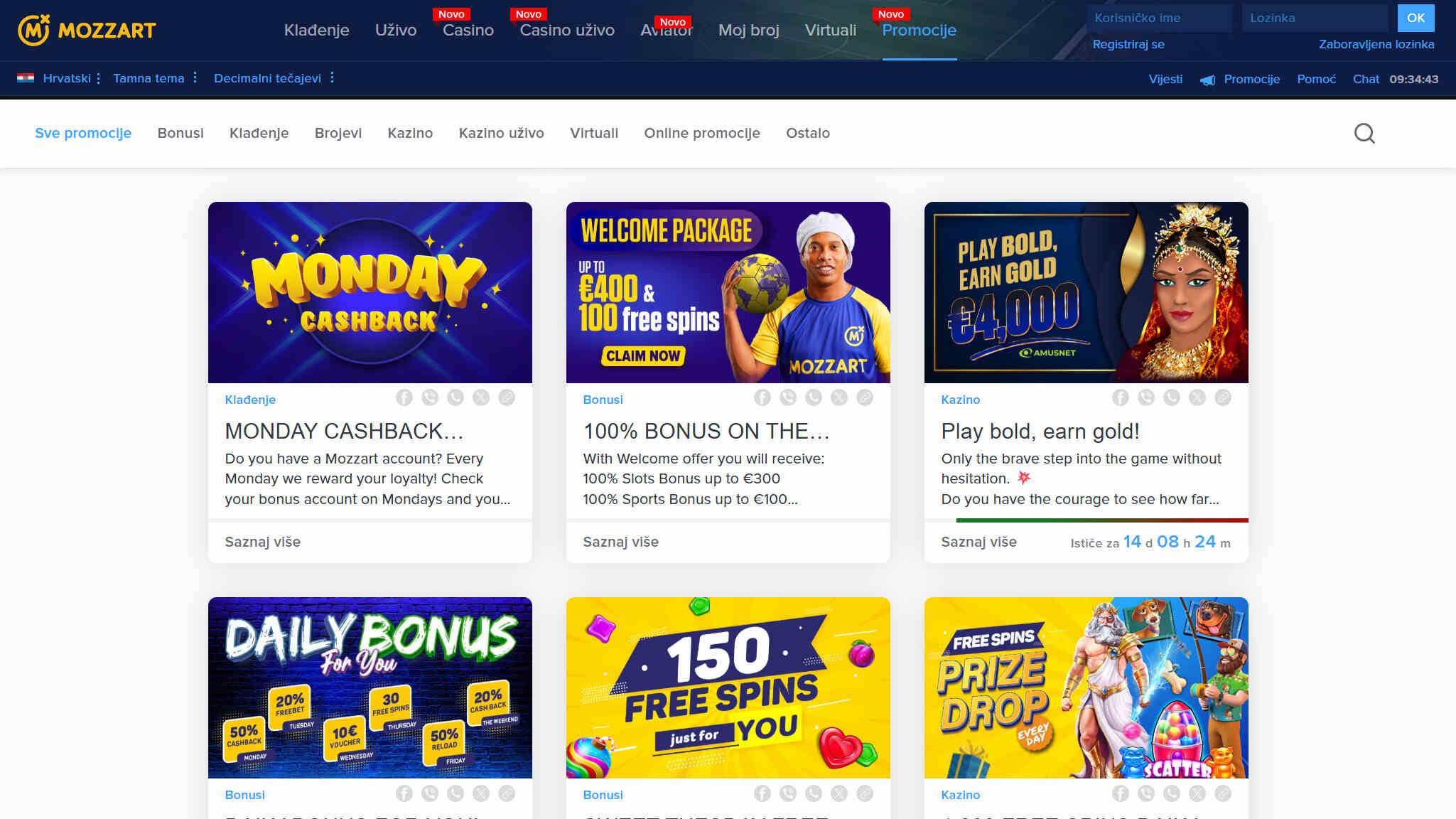Viewport: 1456px width, 819px height.
Task: Open the Aviator menu item
Action: 666,30
